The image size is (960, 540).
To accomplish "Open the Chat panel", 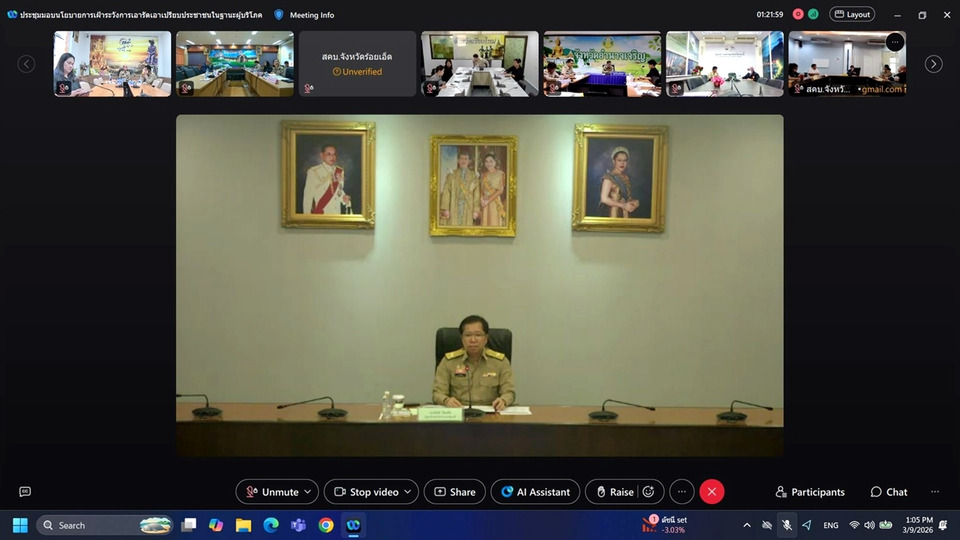I will point(889,492).
